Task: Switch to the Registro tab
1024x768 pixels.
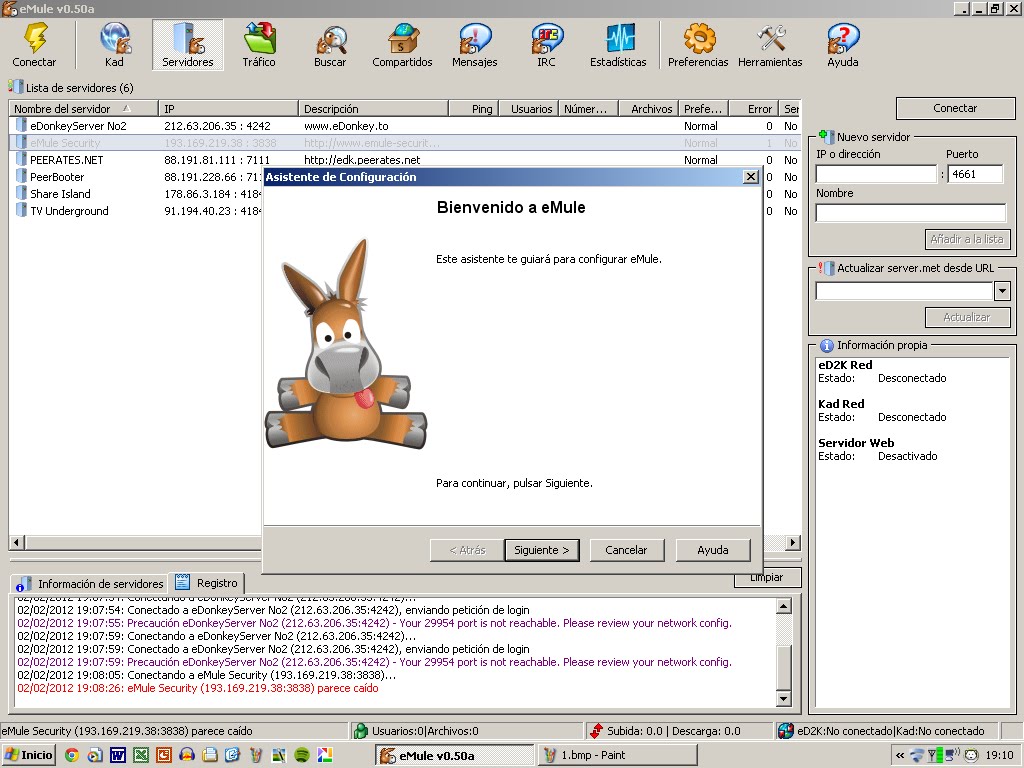Action: tap(207, 583)
